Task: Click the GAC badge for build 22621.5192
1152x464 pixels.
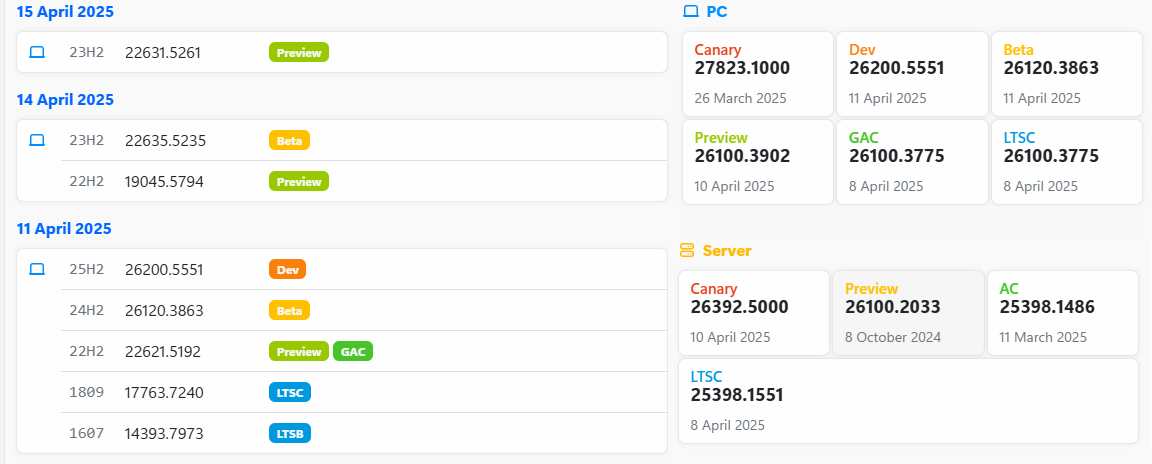Action: (353, 352)
